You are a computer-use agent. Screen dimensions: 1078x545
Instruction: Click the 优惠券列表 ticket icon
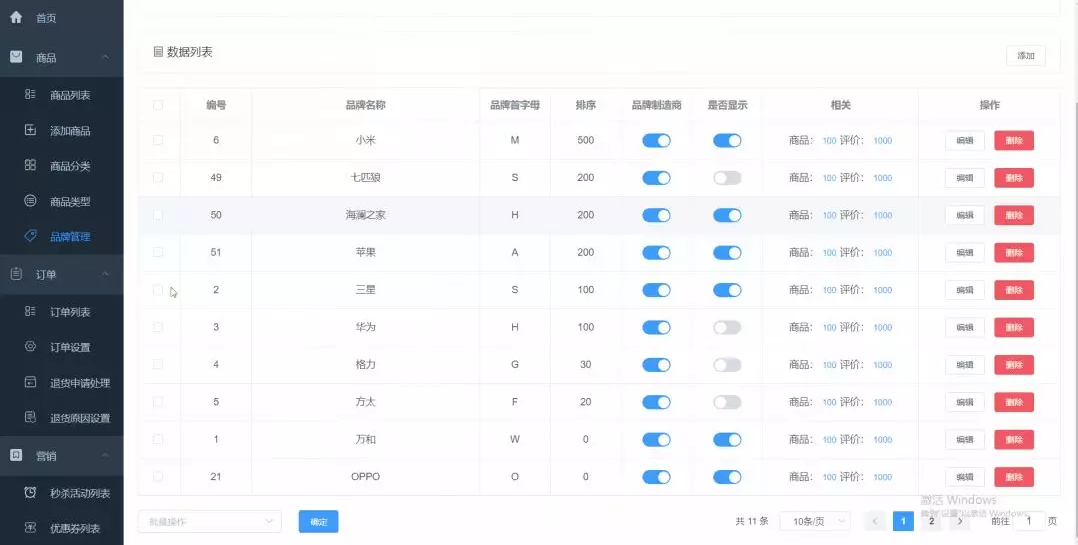(x=30, y=528)
